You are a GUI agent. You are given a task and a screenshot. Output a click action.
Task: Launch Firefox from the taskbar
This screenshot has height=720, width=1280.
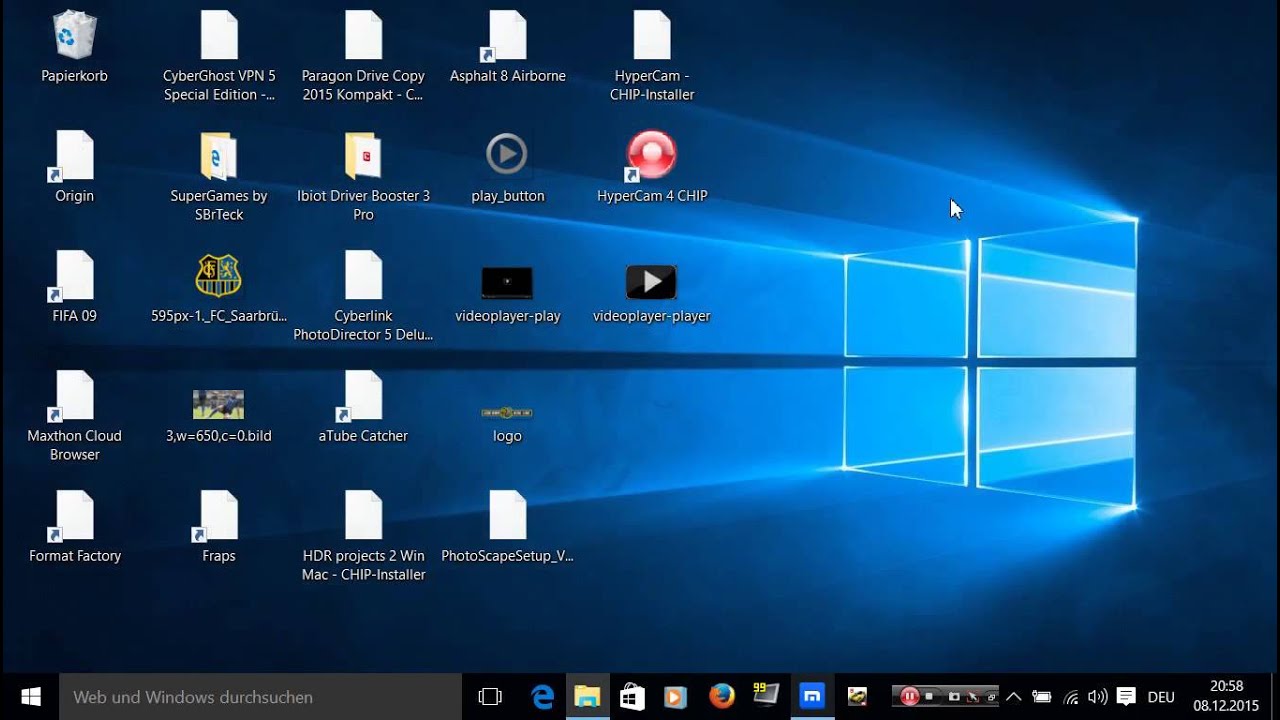point(722,696)
